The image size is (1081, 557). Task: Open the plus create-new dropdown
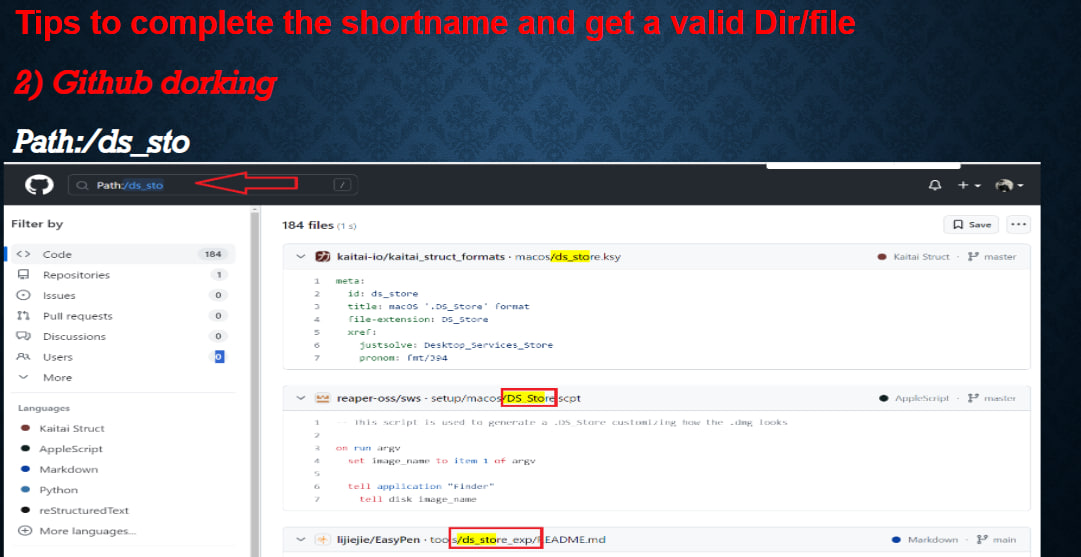[969, 185]
